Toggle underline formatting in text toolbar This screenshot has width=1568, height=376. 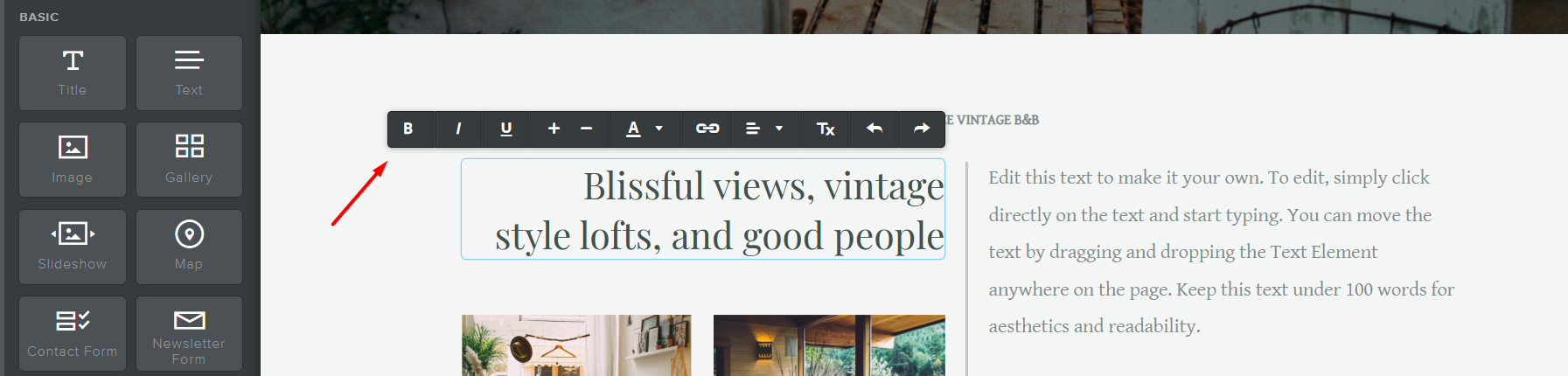pos(505,129)
